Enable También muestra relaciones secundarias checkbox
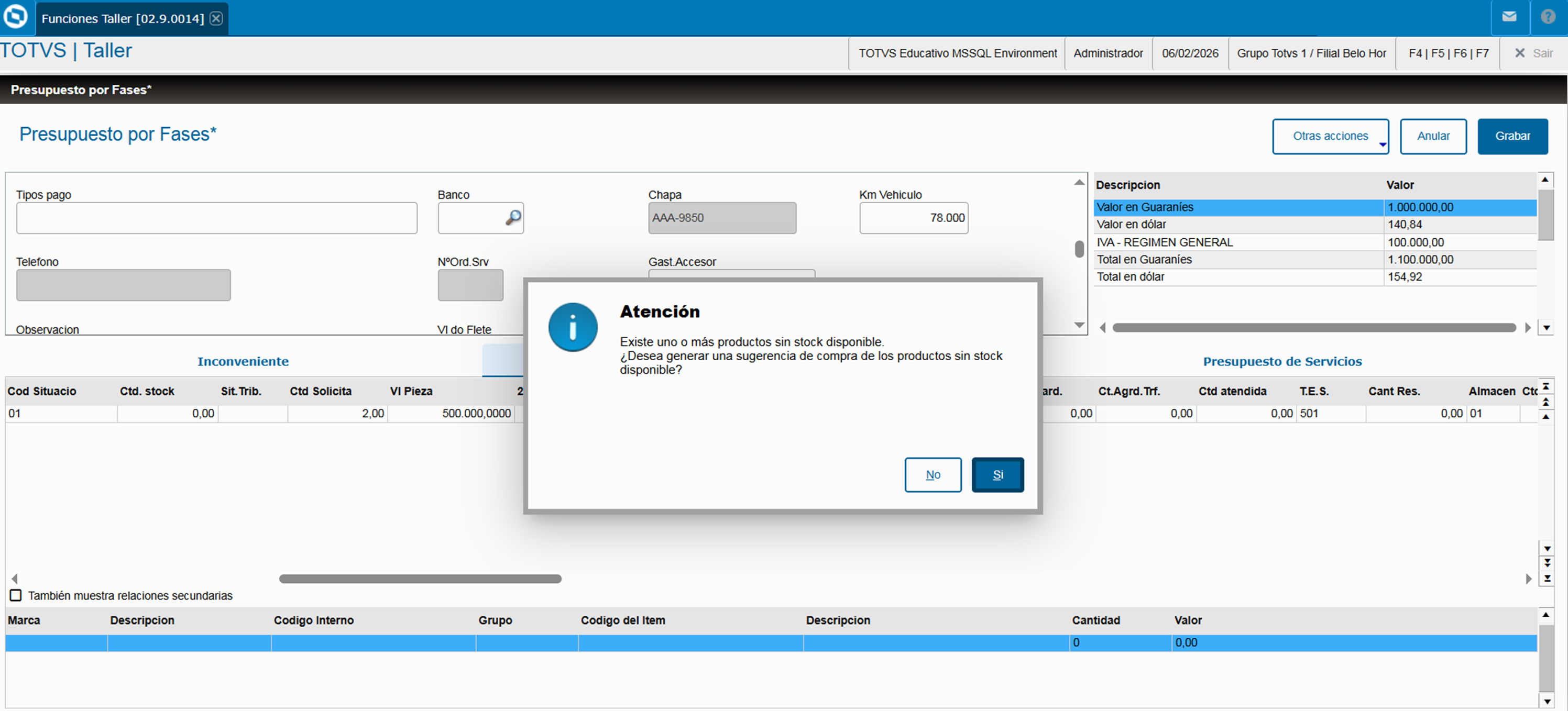Viewport: 1568px width, 711px height. tap(16, 595)
